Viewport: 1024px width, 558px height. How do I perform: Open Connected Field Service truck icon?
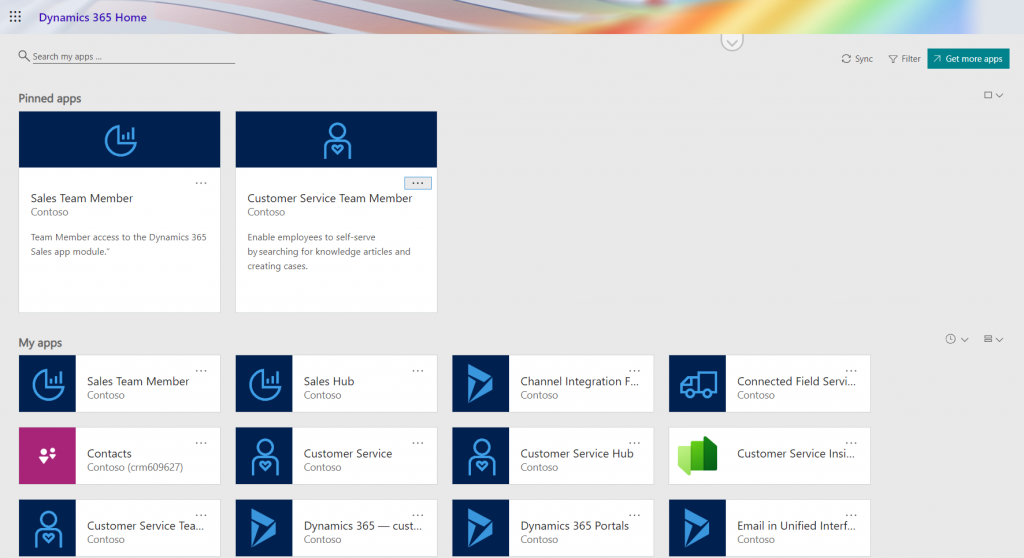point(697,384)
